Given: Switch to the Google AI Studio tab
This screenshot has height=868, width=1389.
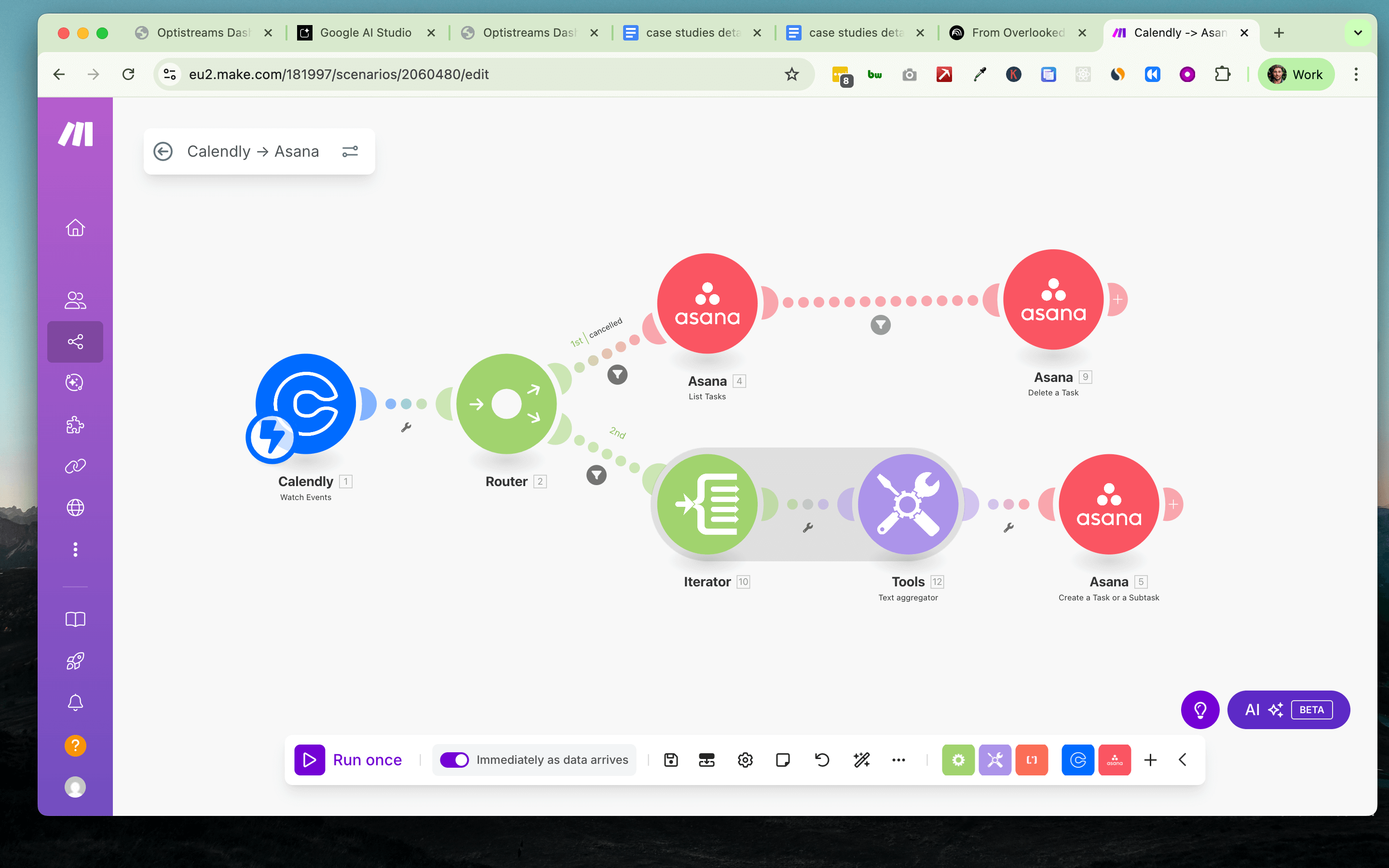Looking at the screenshot, I should pos(366,33).
